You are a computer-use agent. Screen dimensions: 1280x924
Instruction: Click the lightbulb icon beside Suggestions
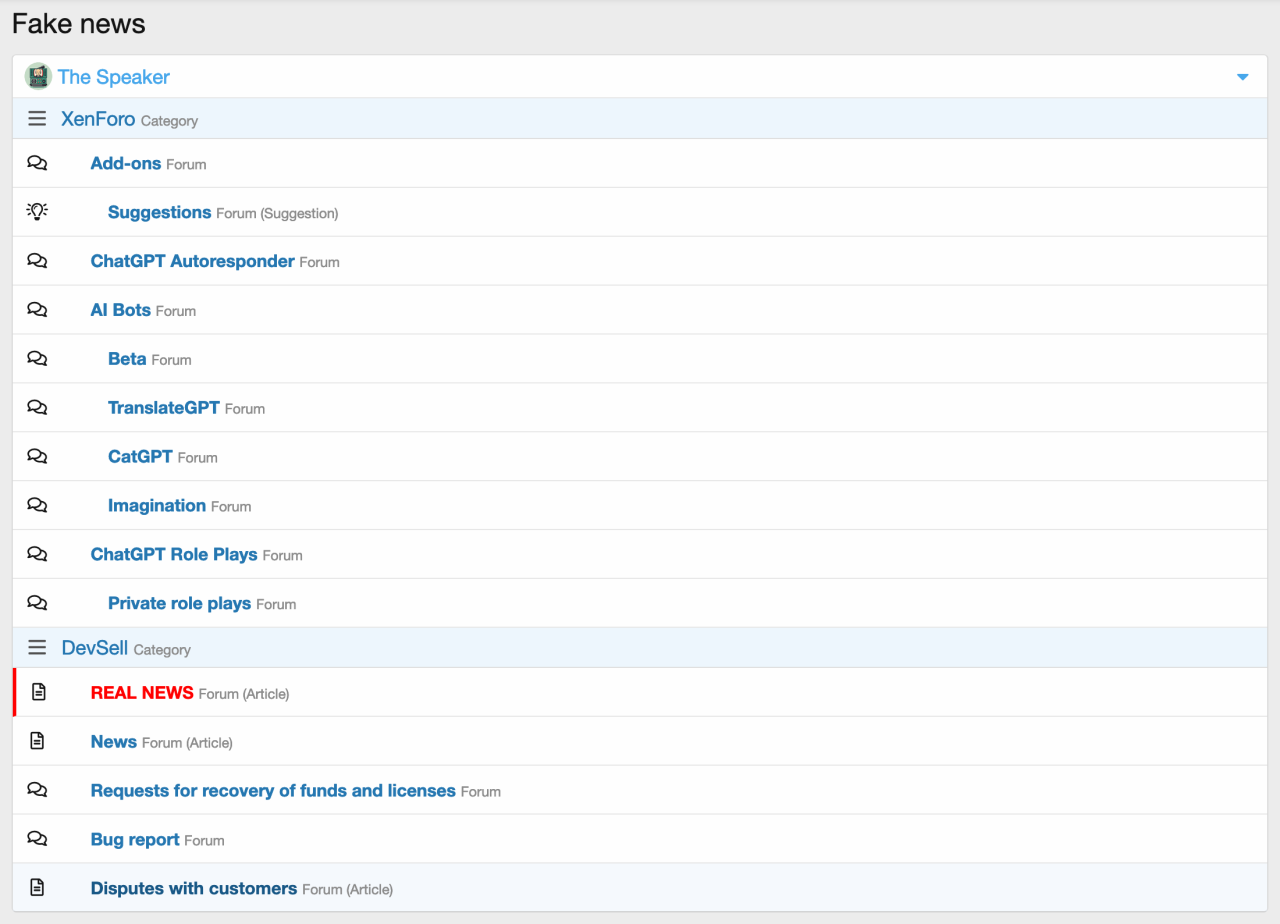37,211
